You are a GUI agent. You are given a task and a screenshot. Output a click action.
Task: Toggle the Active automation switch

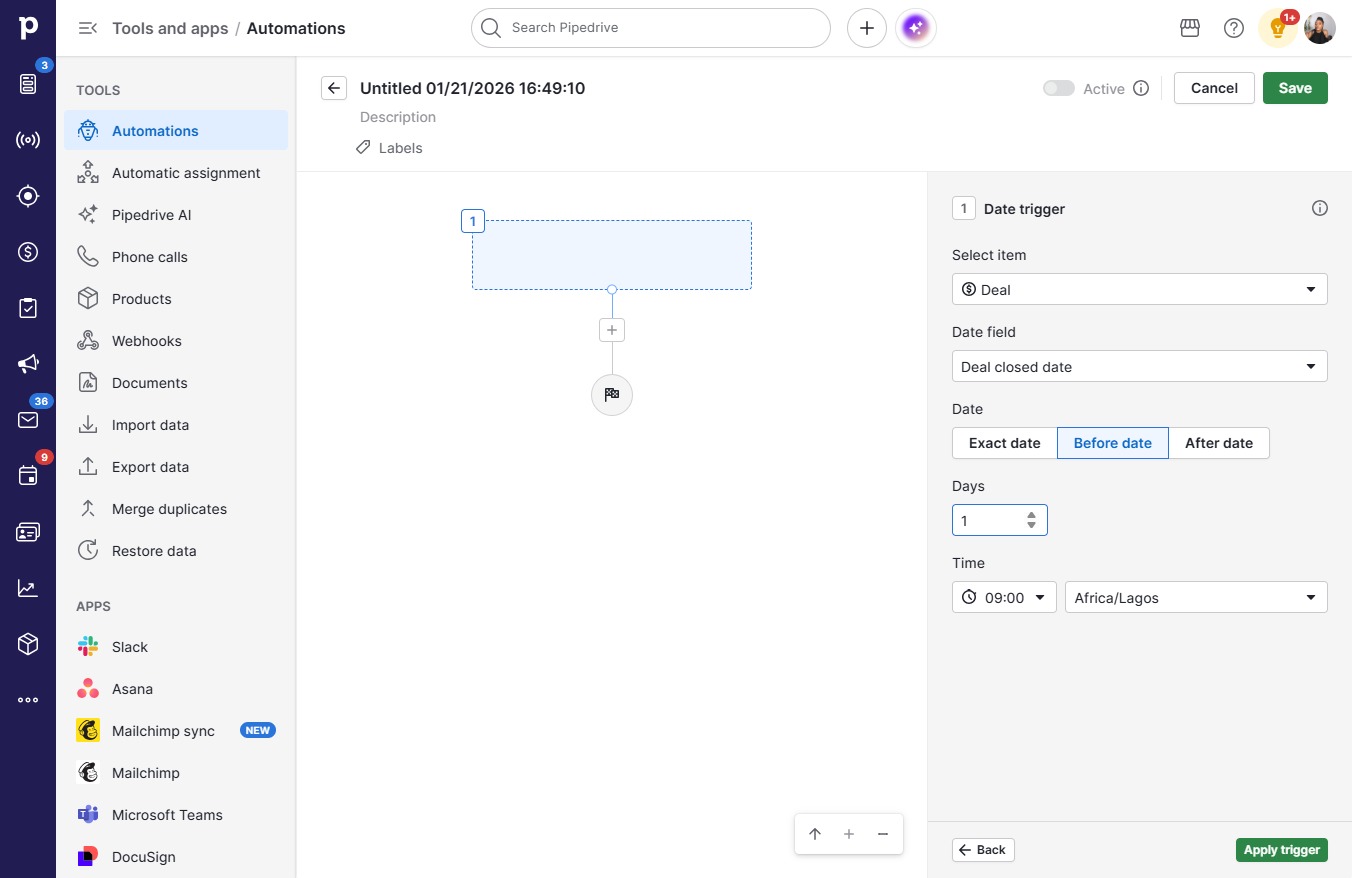pyautogui.click(x=1059, y=88)
